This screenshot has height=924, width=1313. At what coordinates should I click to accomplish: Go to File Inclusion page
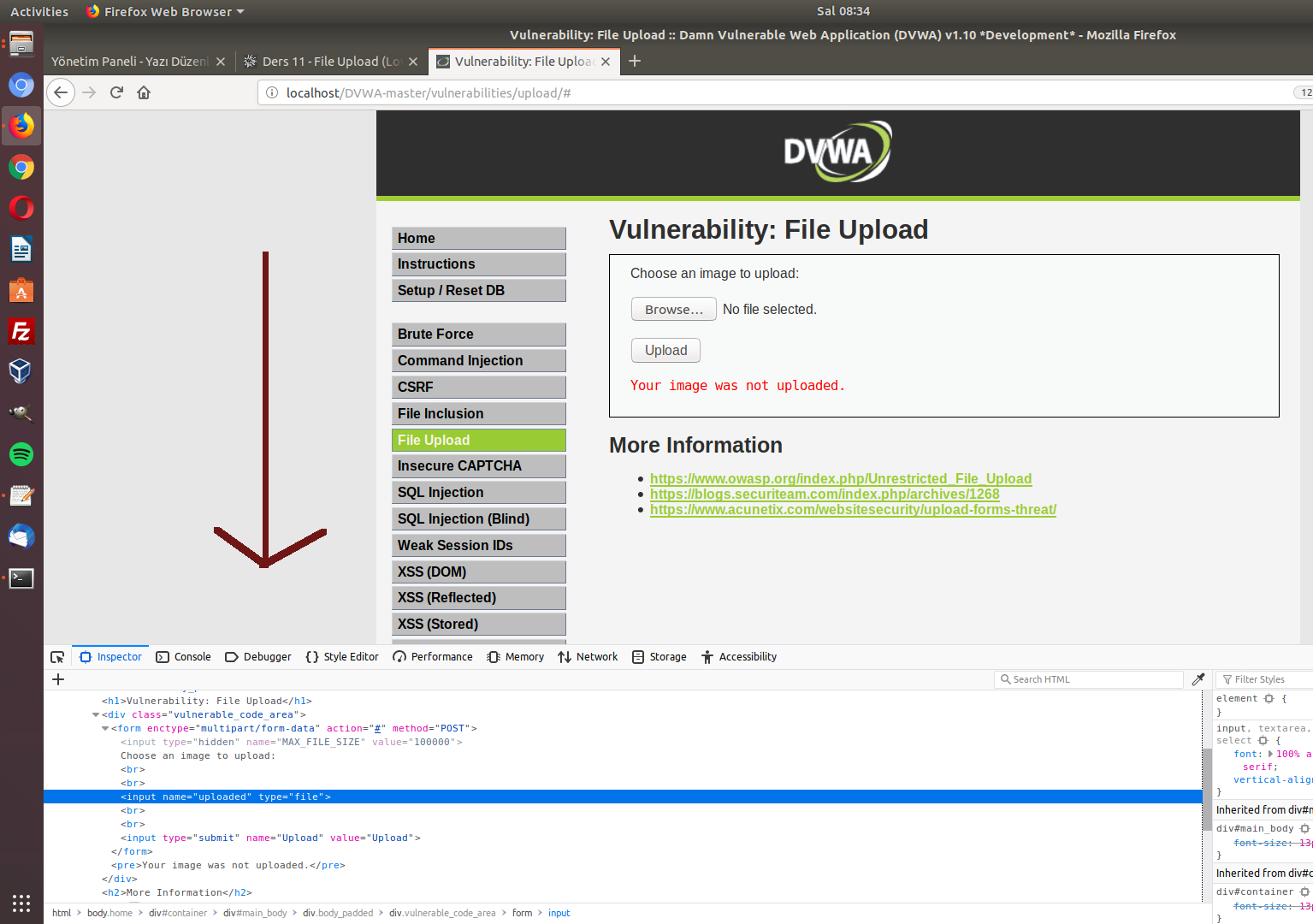[479, 413]
